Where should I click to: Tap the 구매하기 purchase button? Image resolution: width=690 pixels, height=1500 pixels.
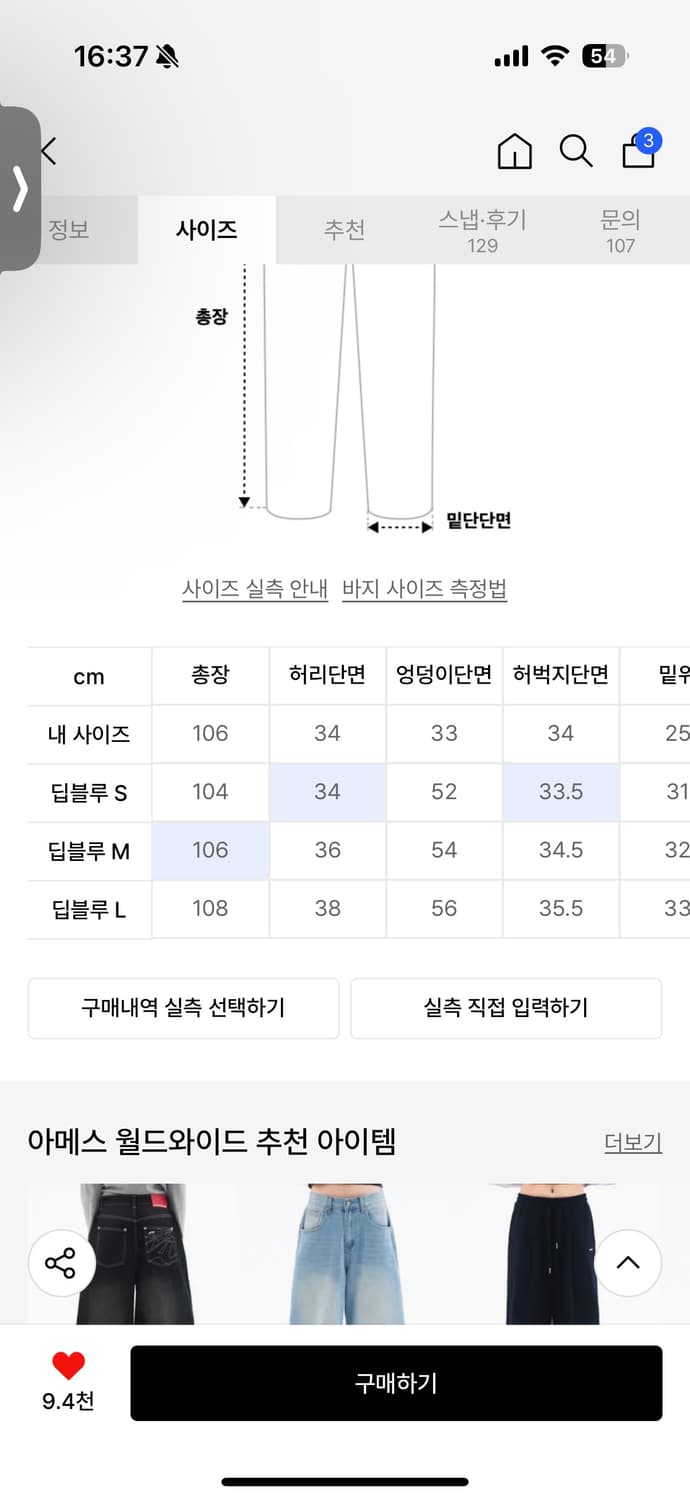tap(395, 1383)
